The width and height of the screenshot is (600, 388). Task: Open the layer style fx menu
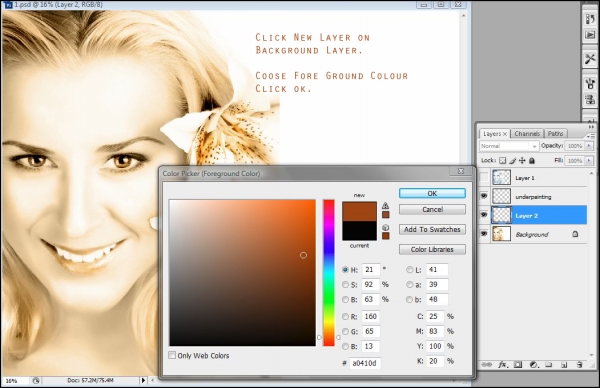coord(502,365)
